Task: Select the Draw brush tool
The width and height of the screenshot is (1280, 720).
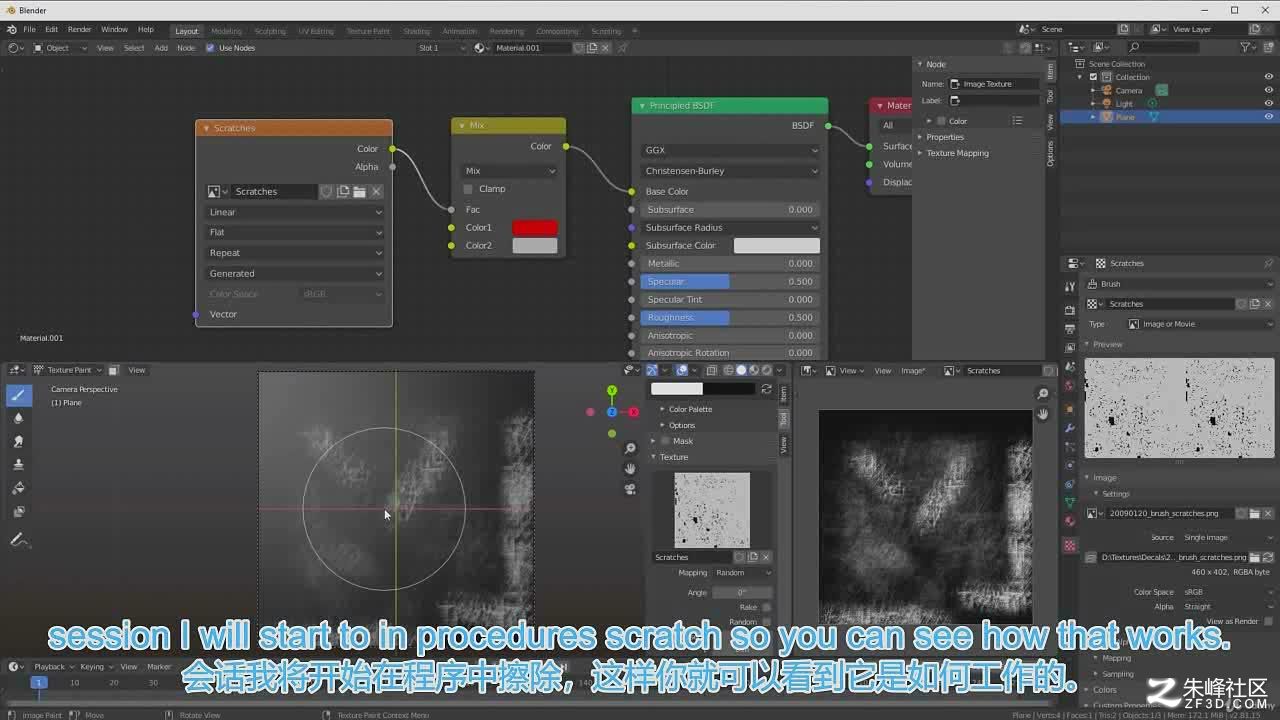Action: (x=18, y=395)
